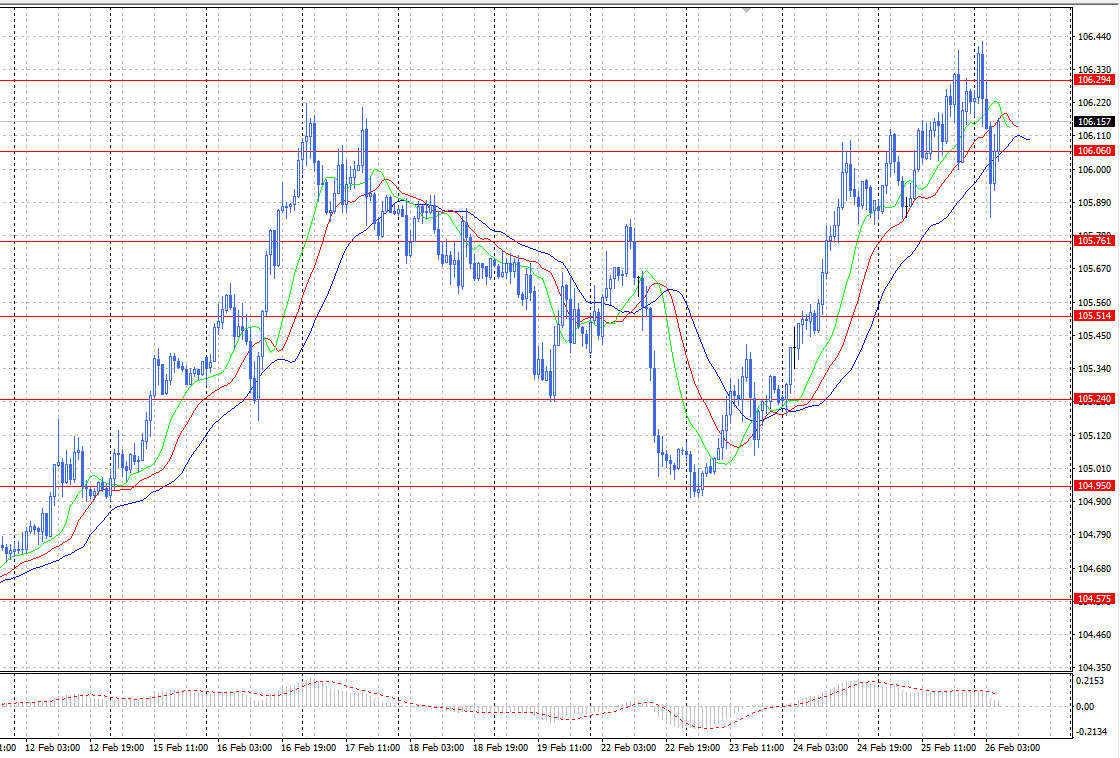Click the 24 Feb 19:00 time label
Image resolution: width=1120 pixels, height=758 pixels.
coord(884,748)
